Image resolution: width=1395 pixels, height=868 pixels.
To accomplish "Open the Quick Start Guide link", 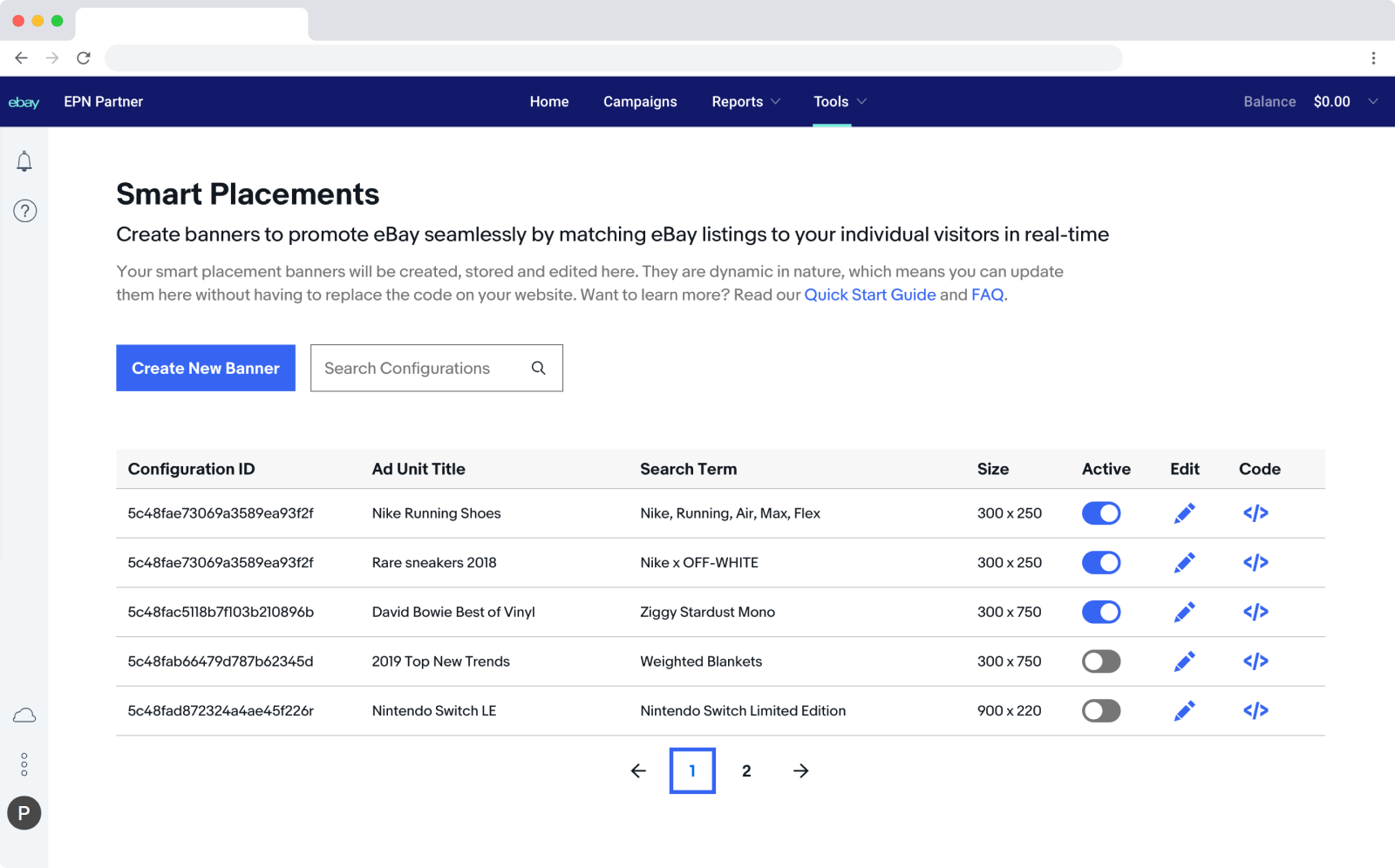I will pyautogui.click(x=870, y=295).
